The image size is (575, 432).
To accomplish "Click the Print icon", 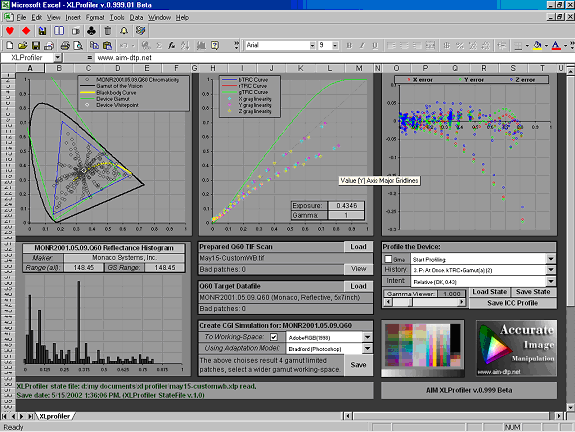I will point(65,45).
